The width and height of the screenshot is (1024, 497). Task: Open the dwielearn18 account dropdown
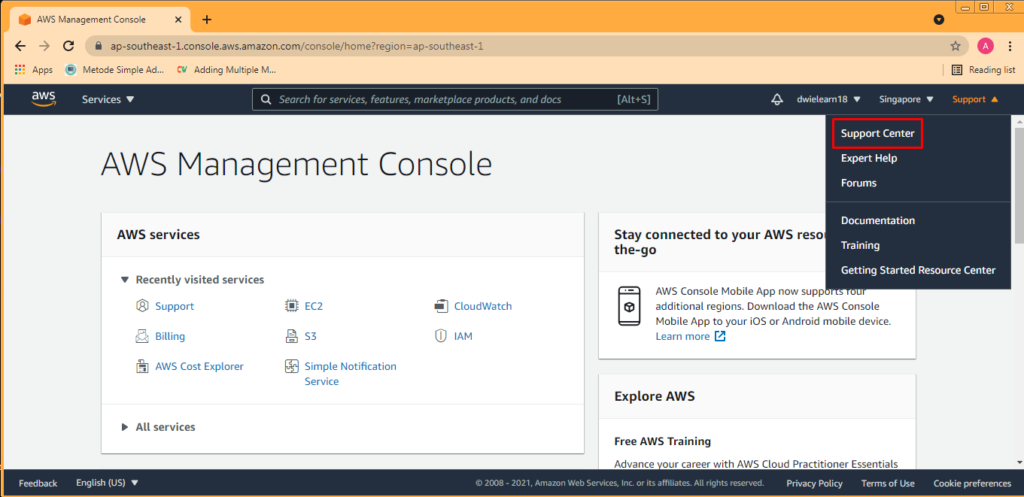pyautogui.click(x=828, y=100)
